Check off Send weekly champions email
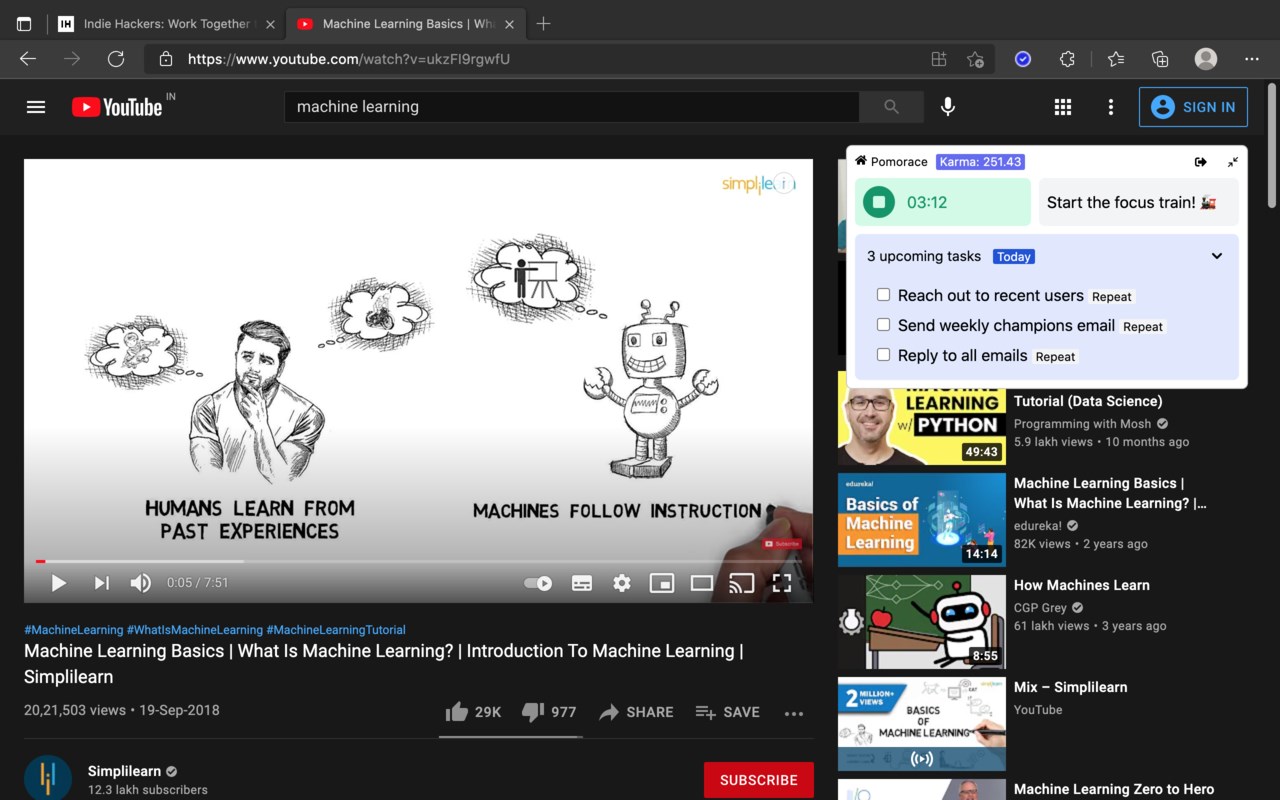The image size is (1280, 800). pyautogui.click(x=883, y=325)
